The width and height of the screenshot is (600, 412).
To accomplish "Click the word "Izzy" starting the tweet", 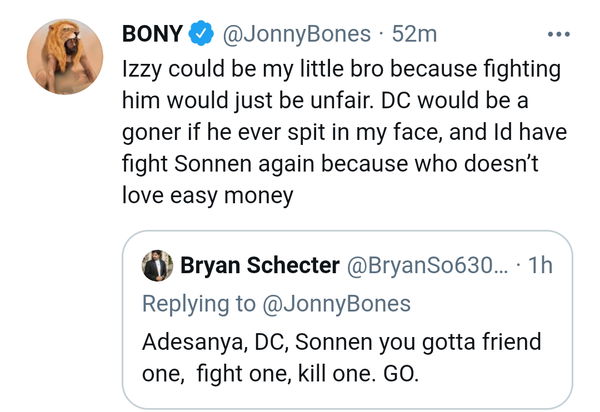I will (x=142, y=73).
